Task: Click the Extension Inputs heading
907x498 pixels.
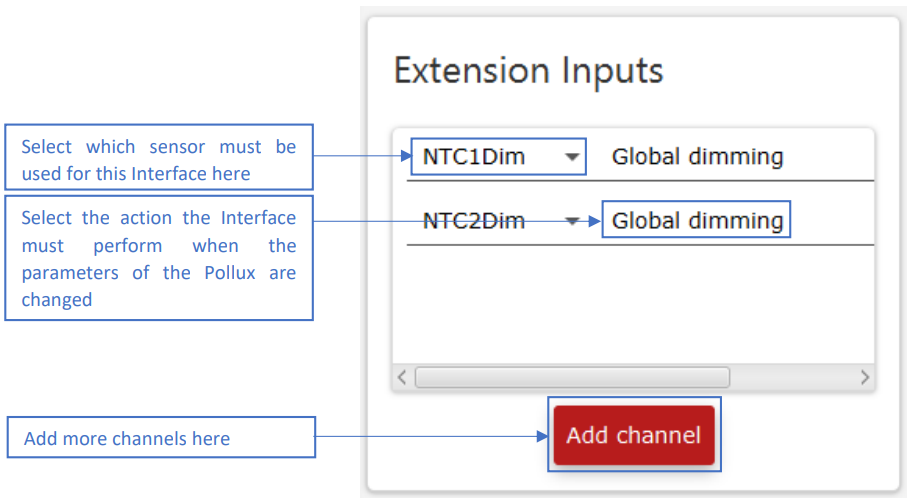Action: (528, 71)
